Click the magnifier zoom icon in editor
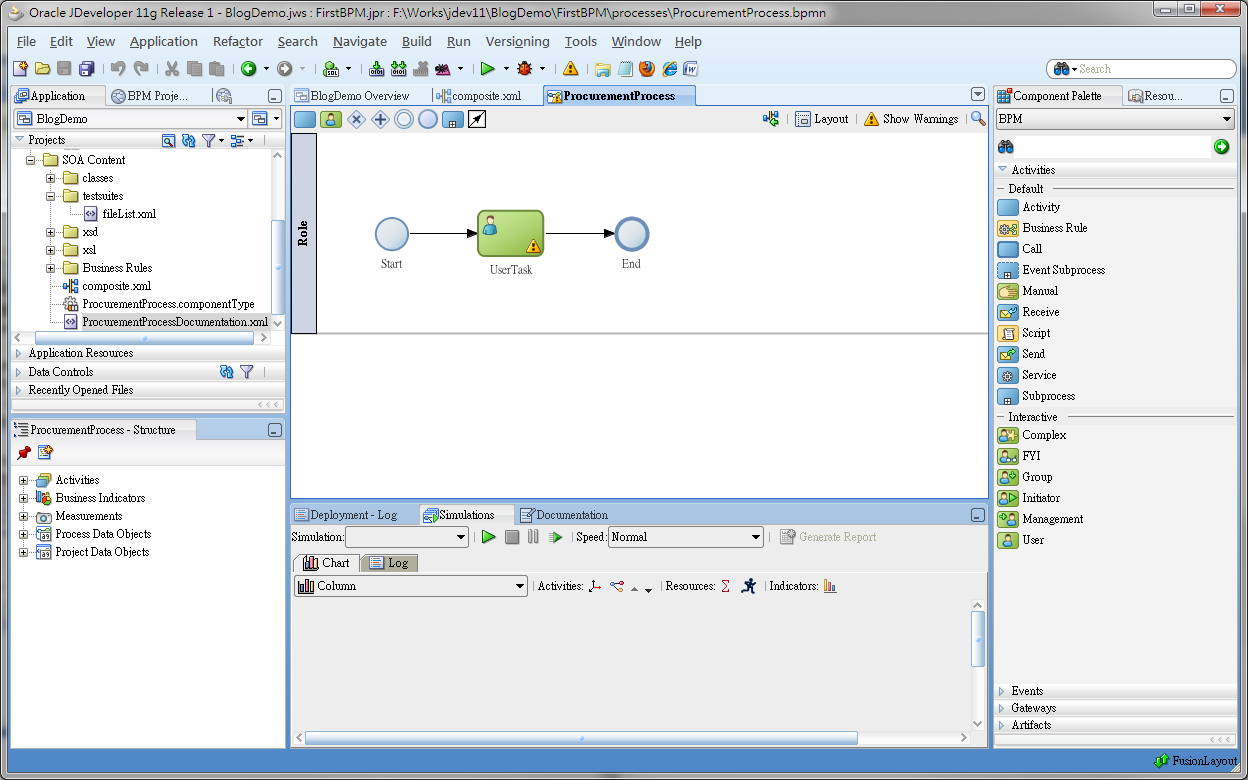The height and width of the screenshot is (780, 1248). 978,118
